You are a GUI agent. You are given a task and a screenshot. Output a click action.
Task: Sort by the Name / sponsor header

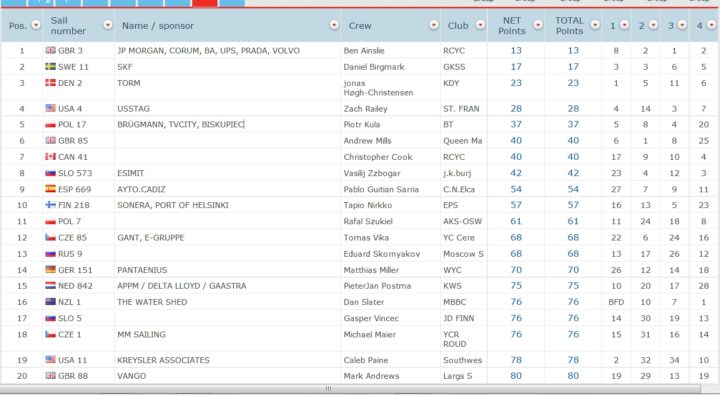[x=158, y=26]
